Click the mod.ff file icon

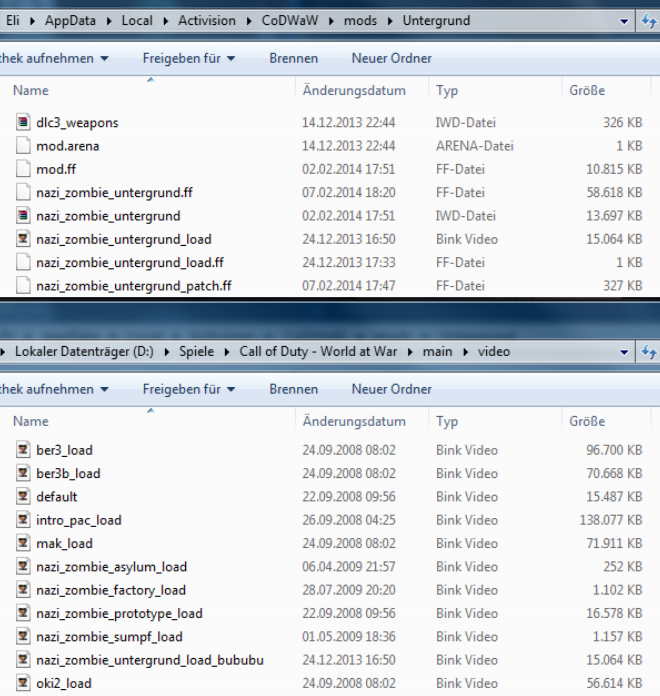pos(23,169)
